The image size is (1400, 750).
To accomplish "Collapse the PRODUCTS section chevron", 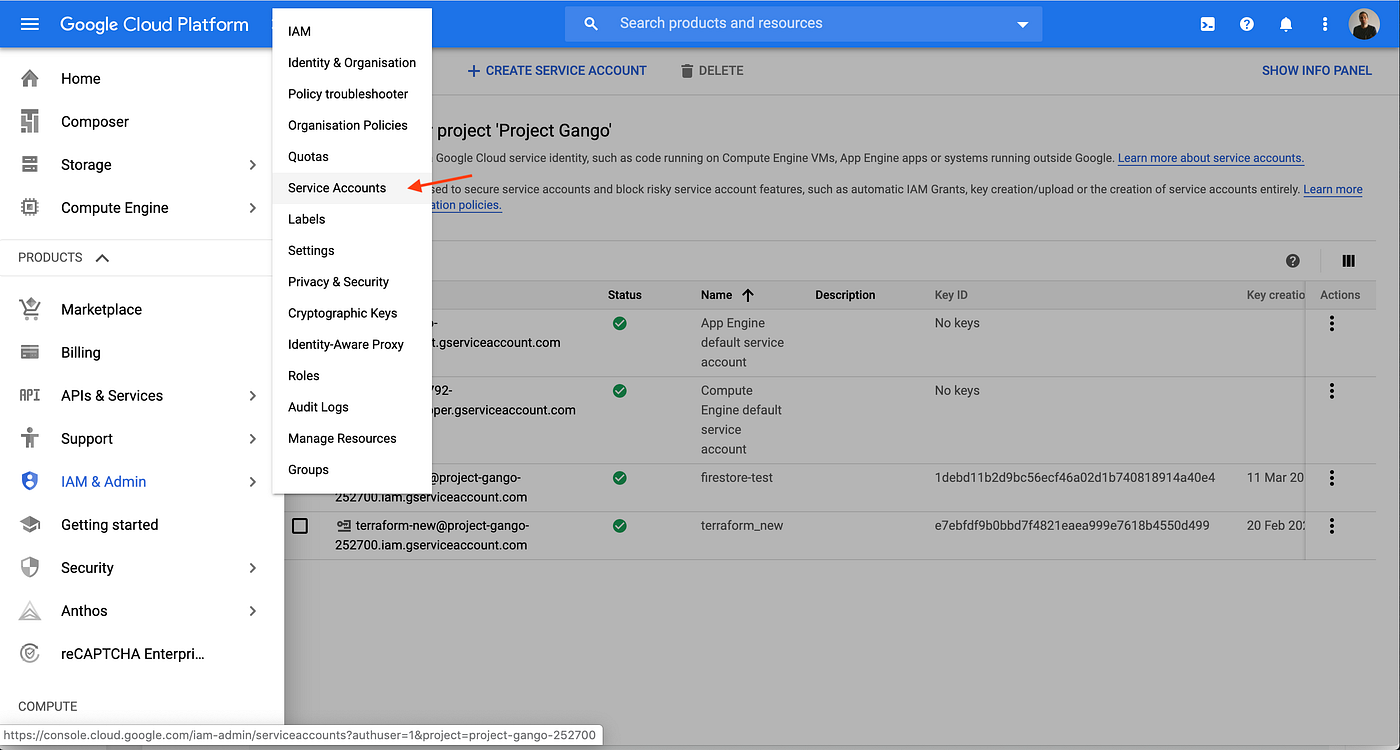I will pyautogui.click(x=102, y=257).
